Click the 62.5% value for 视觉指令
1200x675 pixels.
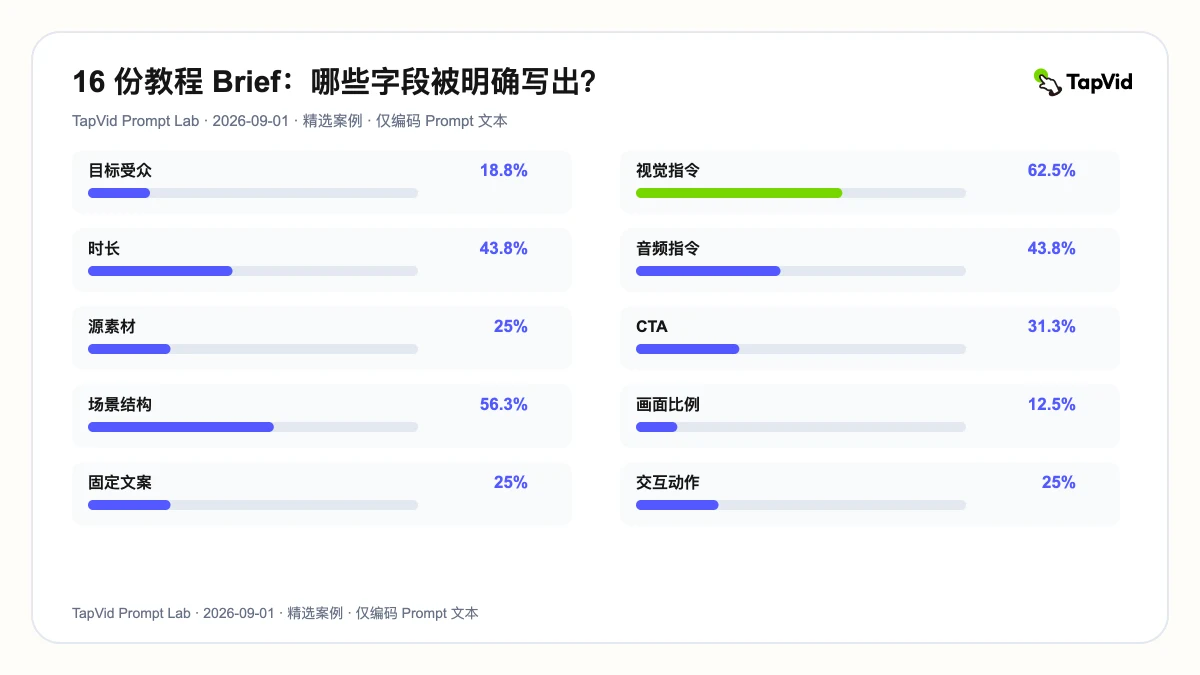click(x=1052, y=171)
